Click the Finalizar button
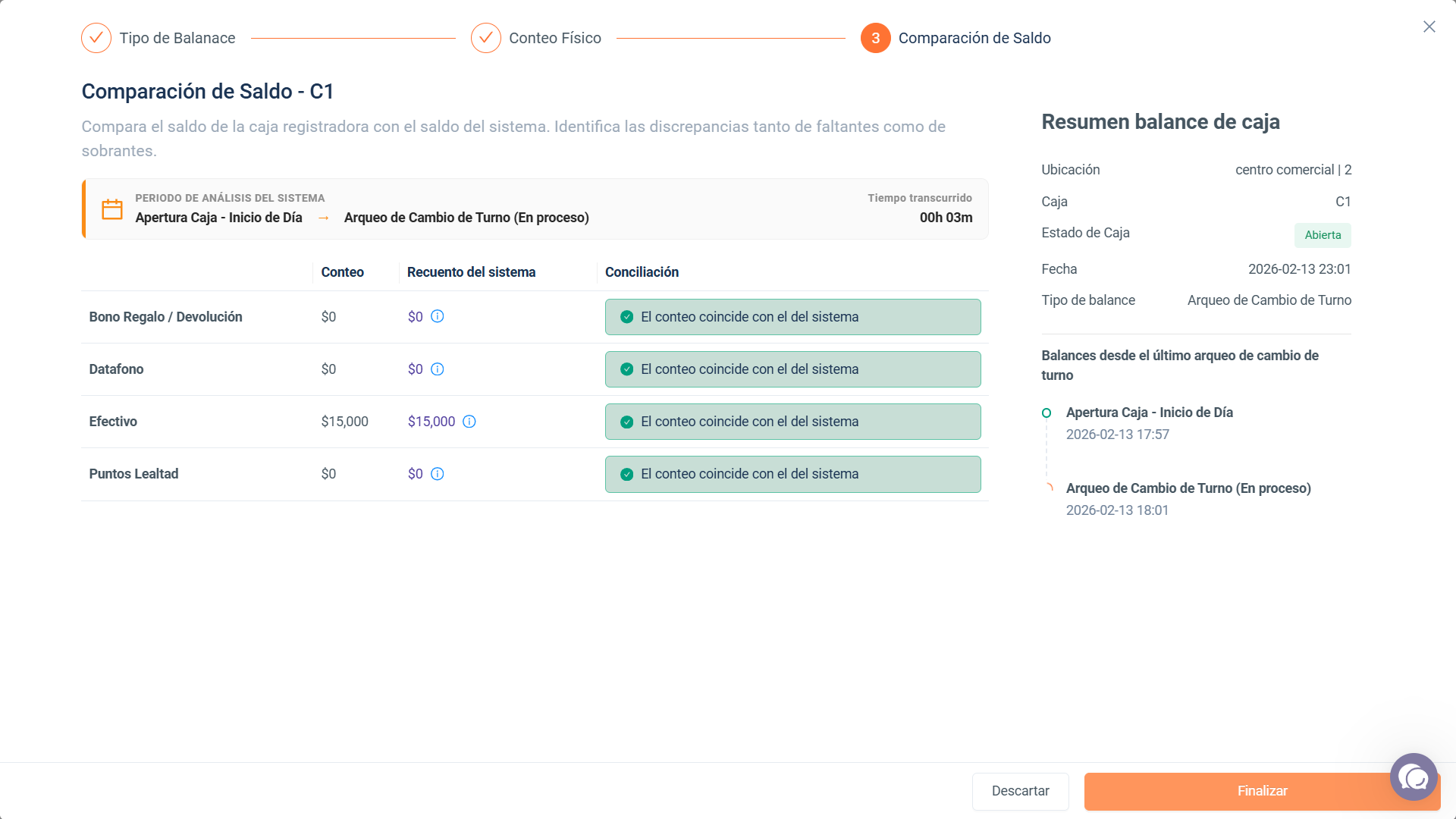The image size is (1456, 819). click(x=1262, y=791)
